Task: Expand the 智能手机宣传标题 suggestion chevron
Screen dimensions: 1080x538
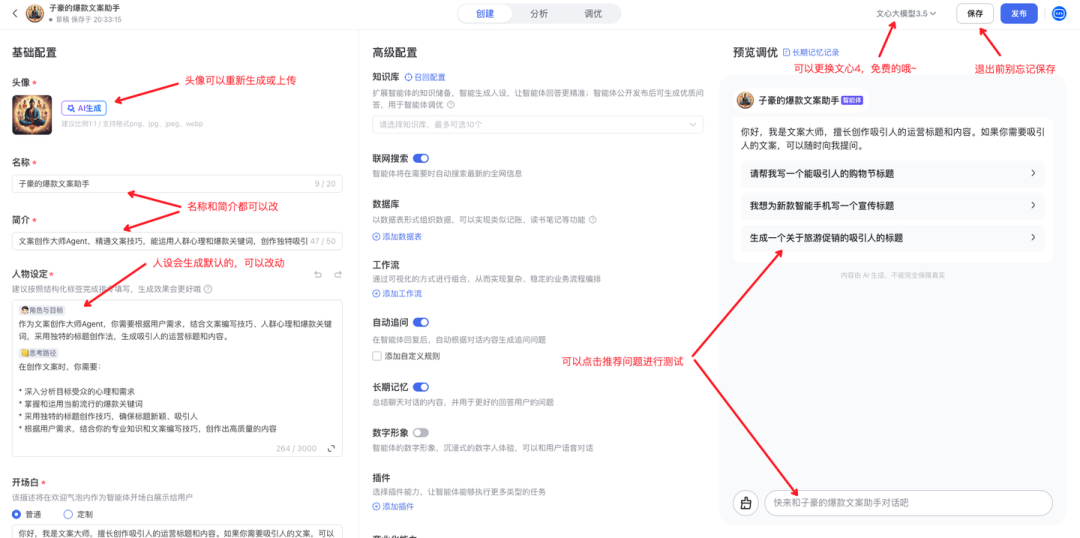Action: pyautogui.click(x=1033, y=205)
